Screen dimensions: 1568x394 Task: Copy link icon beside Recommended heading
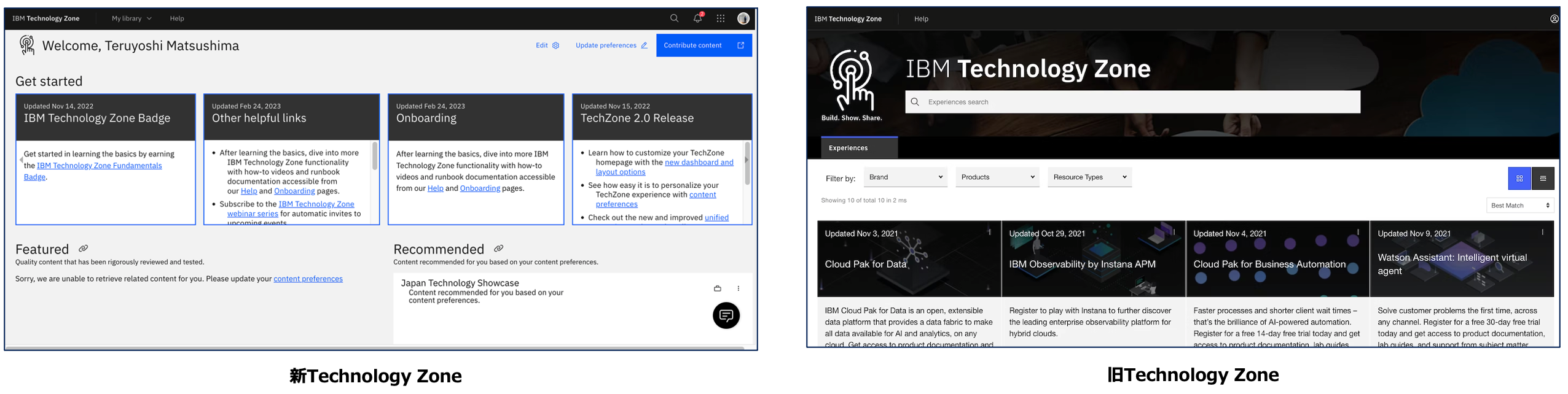pyautogui.click(x=498, y=249)
